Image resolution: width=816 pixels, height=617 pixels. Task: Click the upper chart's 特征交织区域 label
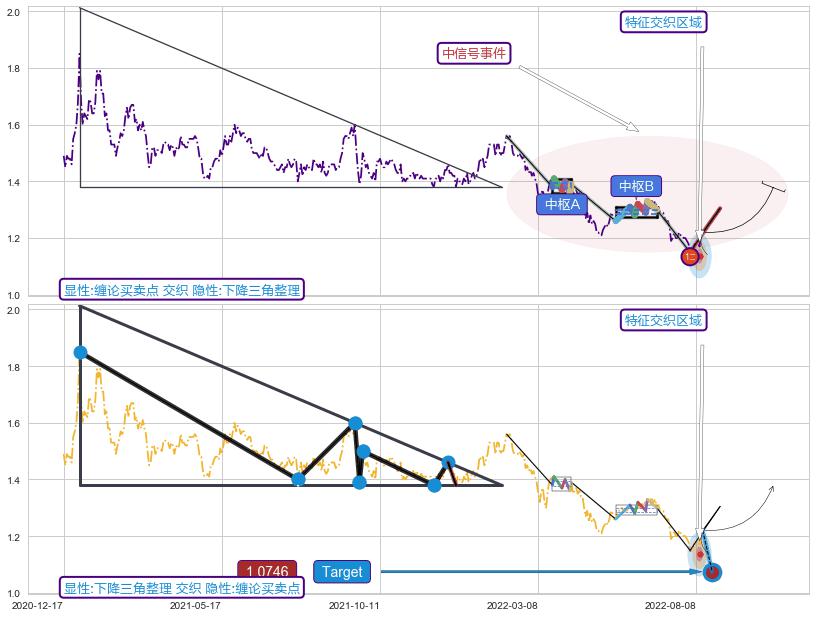664,22
